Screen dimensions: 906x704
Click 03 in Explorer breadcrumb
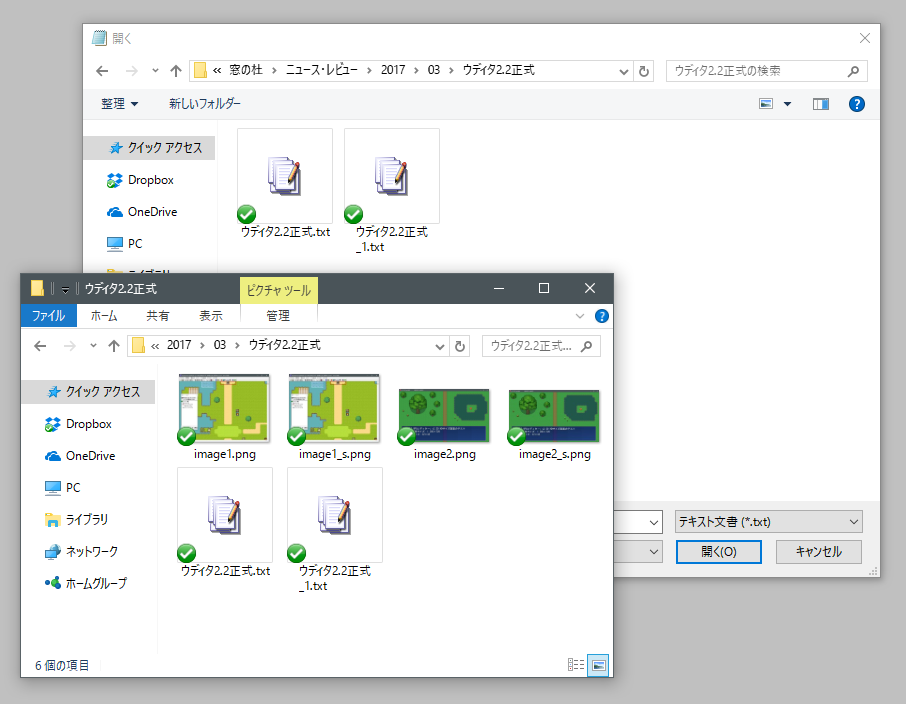220,346
